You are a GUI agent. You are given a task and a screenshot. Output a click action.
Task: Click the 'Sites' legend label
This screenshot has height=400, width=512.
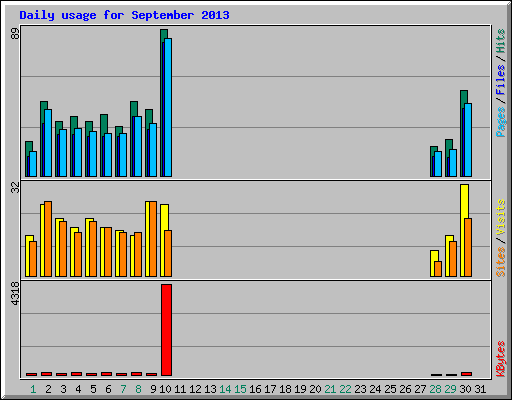(500, 262)
